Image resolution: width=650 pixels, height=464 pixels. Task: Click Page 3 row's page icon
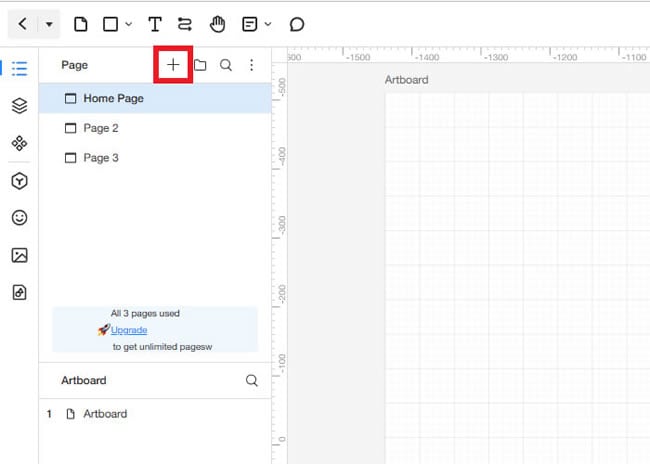(x=70, y=158)
